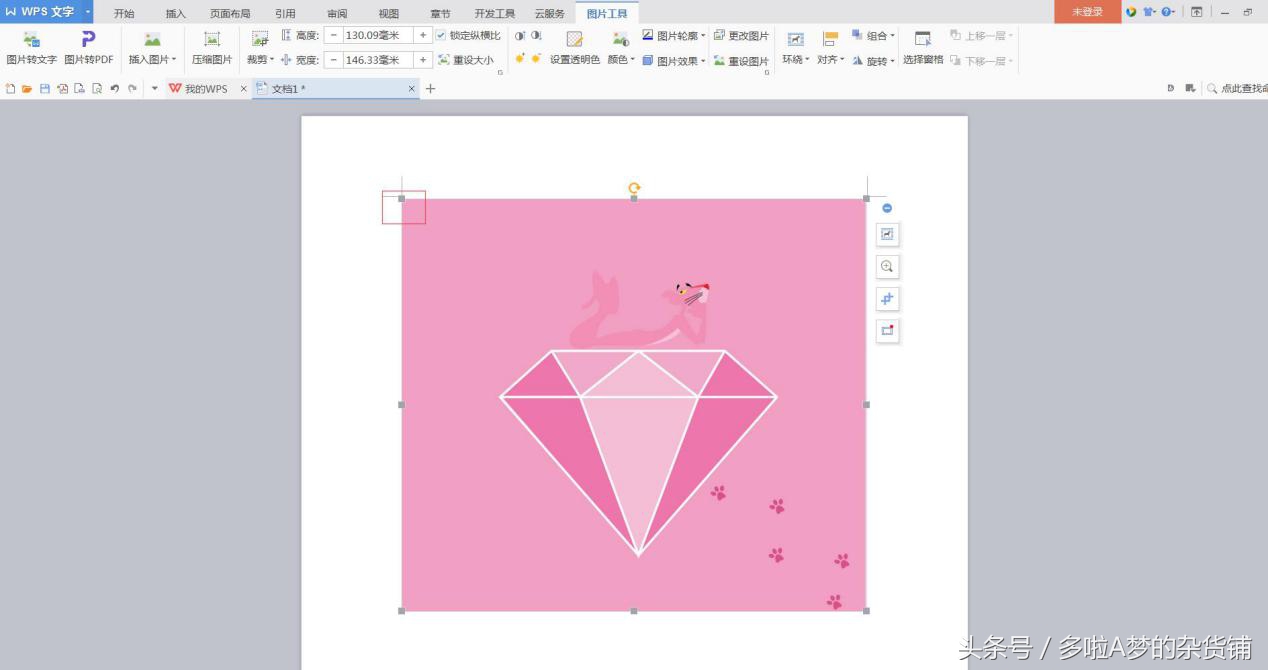Click the Print icon in quick access toolbar

79,89
